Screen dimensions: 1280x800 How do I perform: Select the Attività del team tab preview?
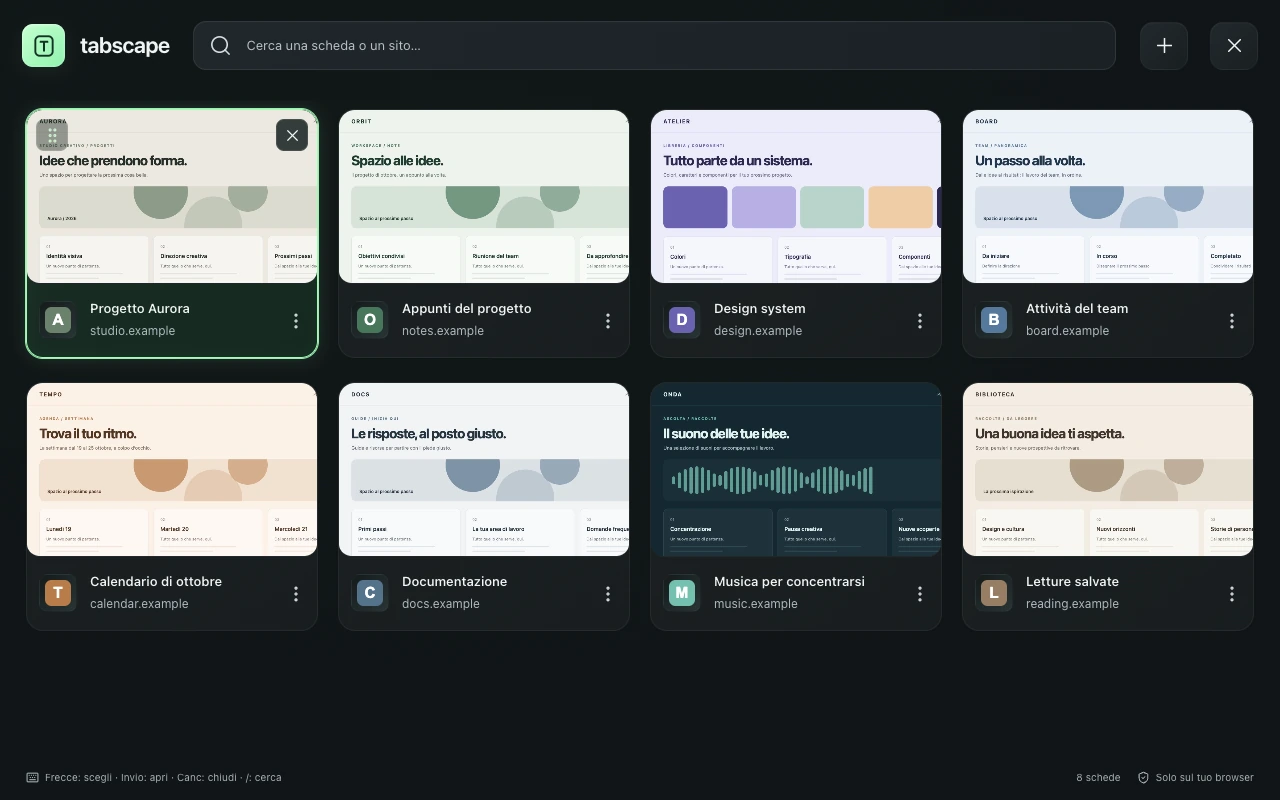click(x=1108, y=197)
